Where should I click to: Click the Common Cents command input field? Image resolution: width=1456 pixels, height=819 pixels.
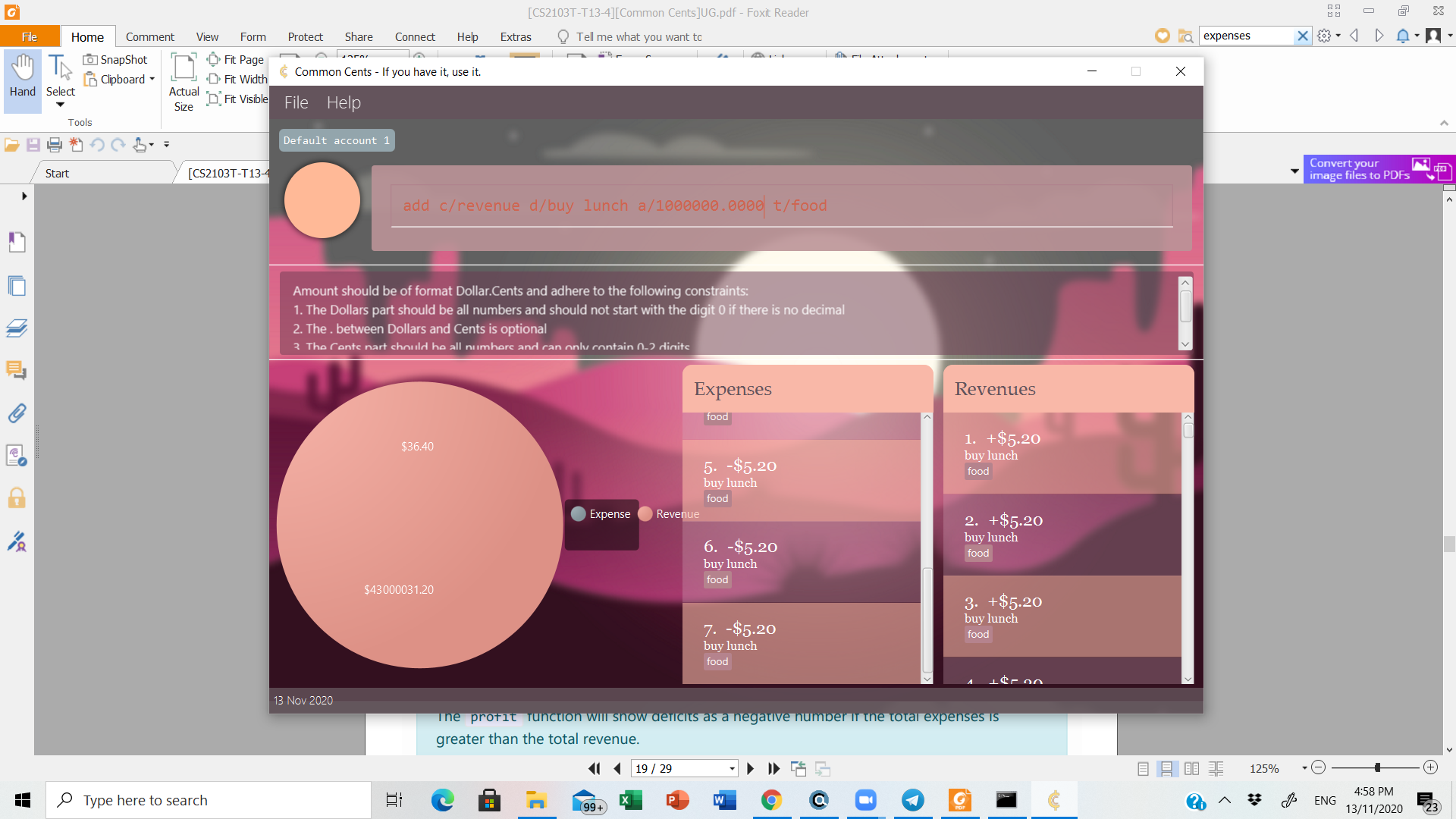pyautogui.click(x=781, y=206)
